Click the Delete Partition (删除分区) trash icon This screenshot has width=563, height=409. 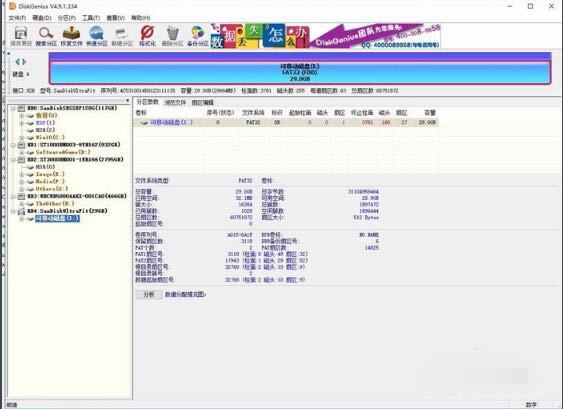173,36
